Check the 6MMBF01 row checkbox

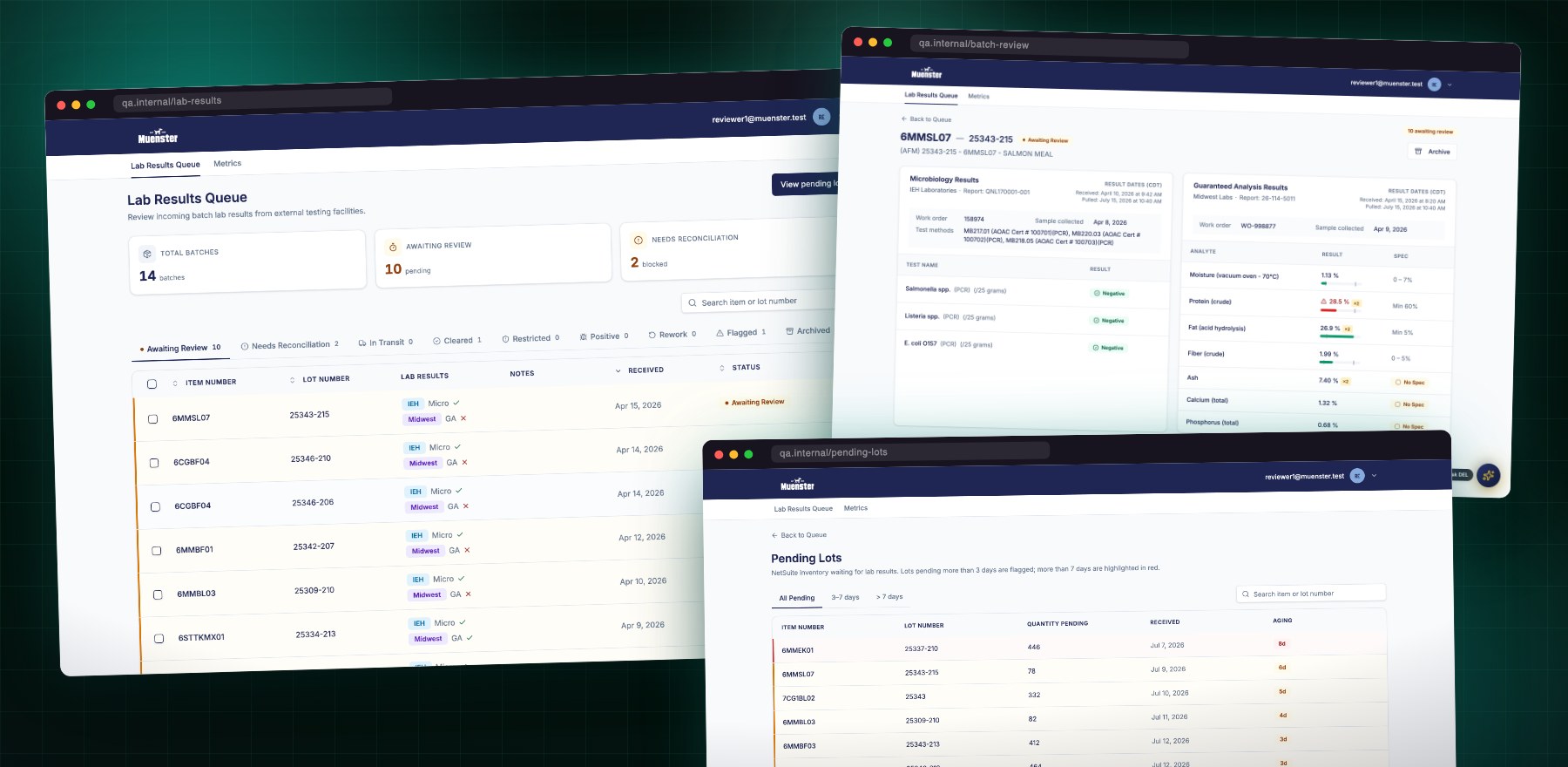click(157, 551)
